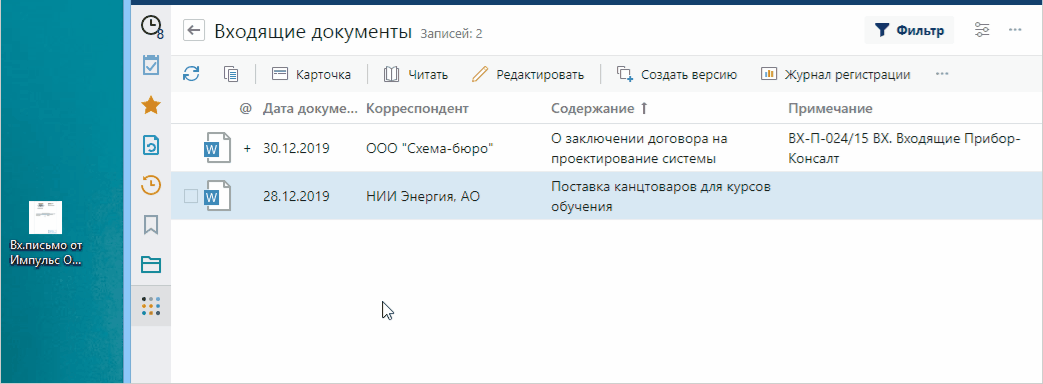Viewport: 1043px width, 384px height.
Task: Select the Вх.письмо от Импульс desktop file
Action: coord(46,234)
